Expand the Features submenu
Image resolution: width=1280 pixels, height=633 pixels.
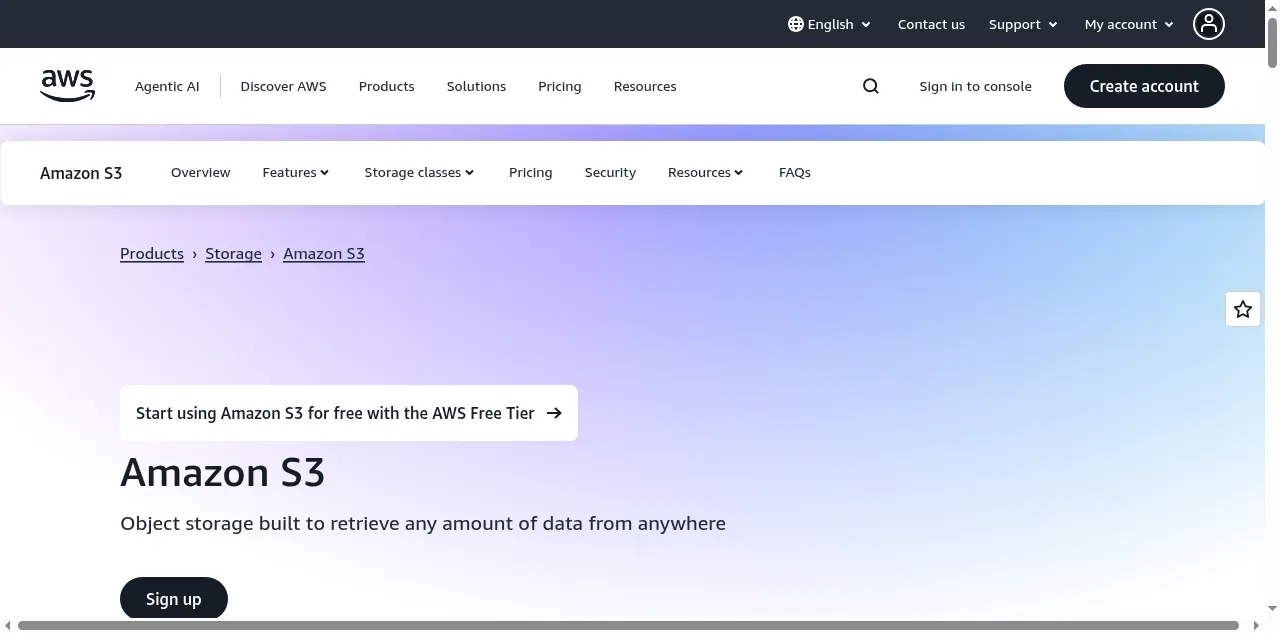click(296, 172)
